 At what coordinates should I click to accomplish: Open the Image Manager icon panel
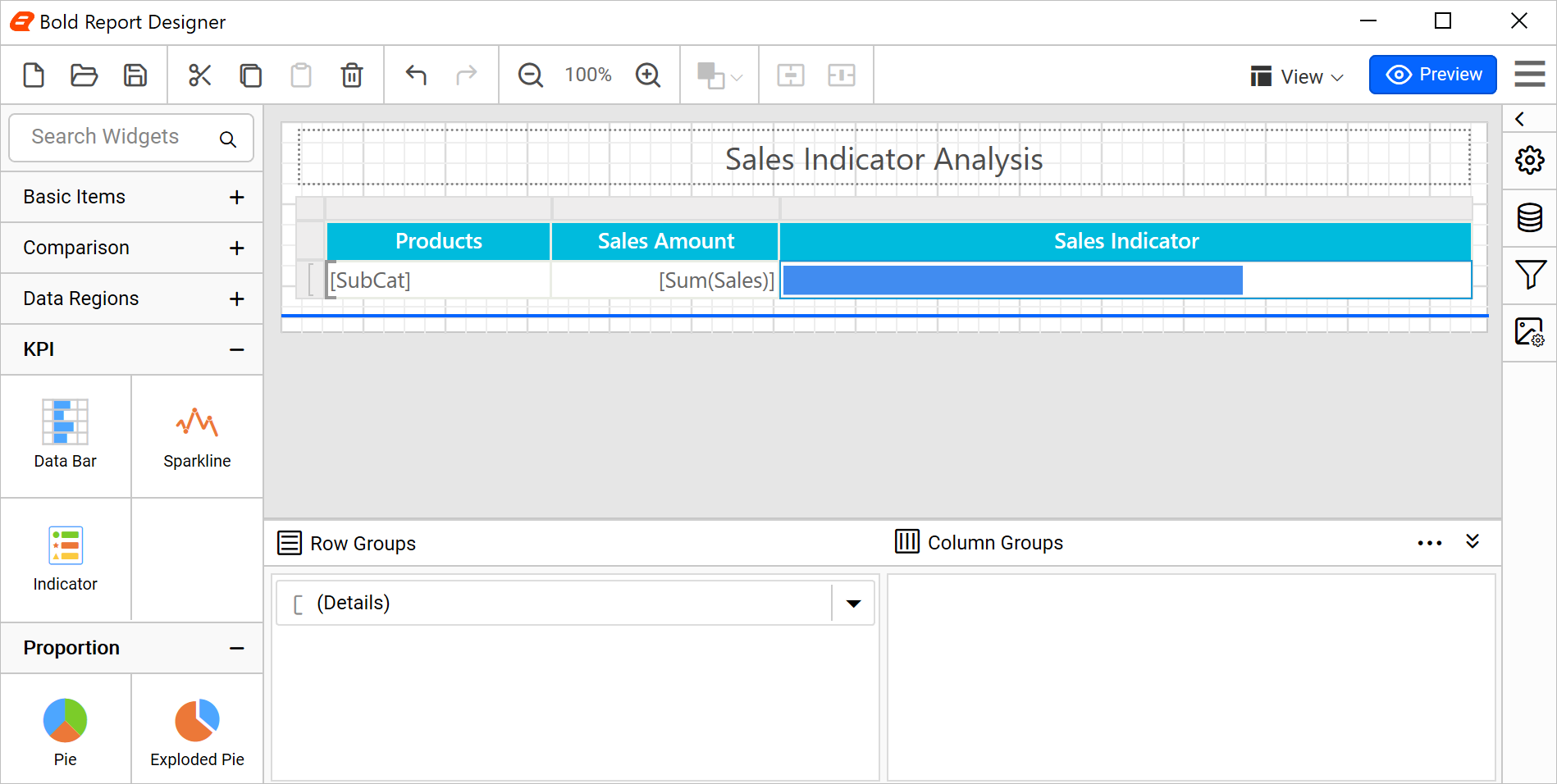(x=1530, y=332)
